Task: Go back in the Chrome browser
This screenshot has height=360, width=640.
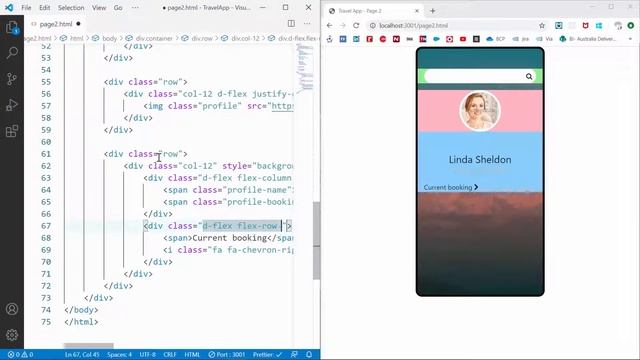Action: click(329, 25)
